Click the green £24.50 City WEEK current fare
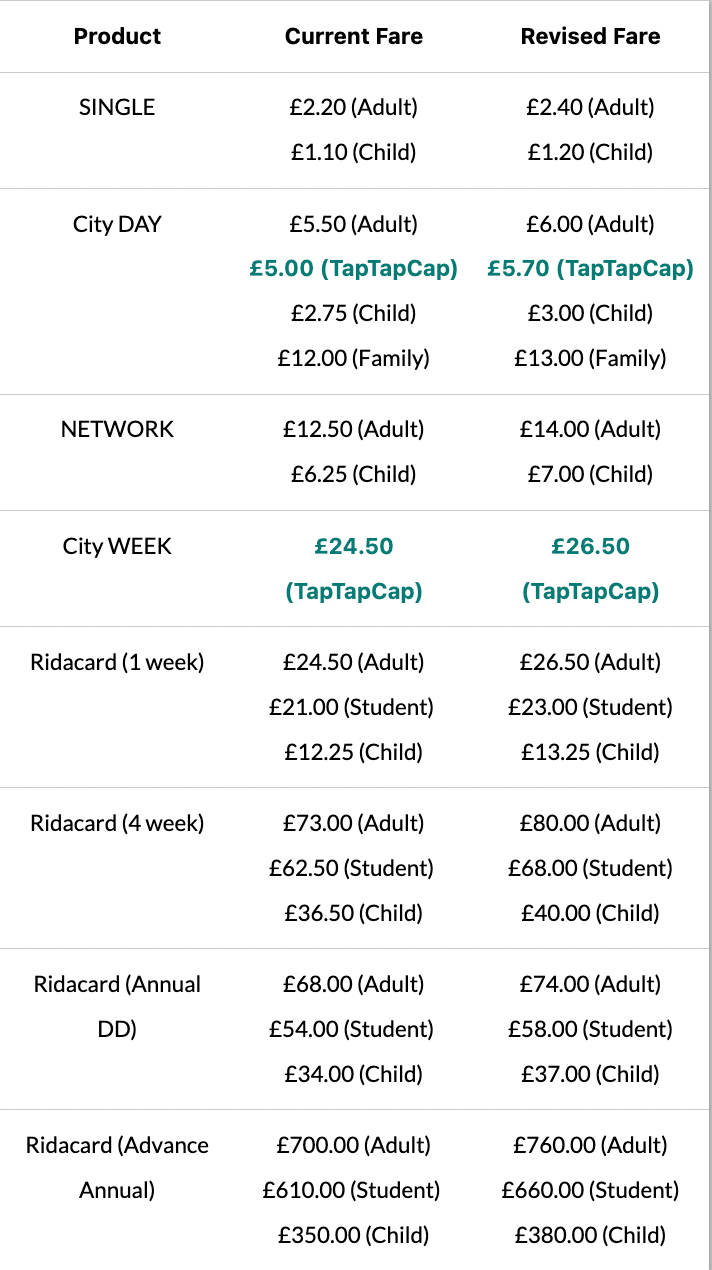The image size is (712, 1270). click(353, 547)
